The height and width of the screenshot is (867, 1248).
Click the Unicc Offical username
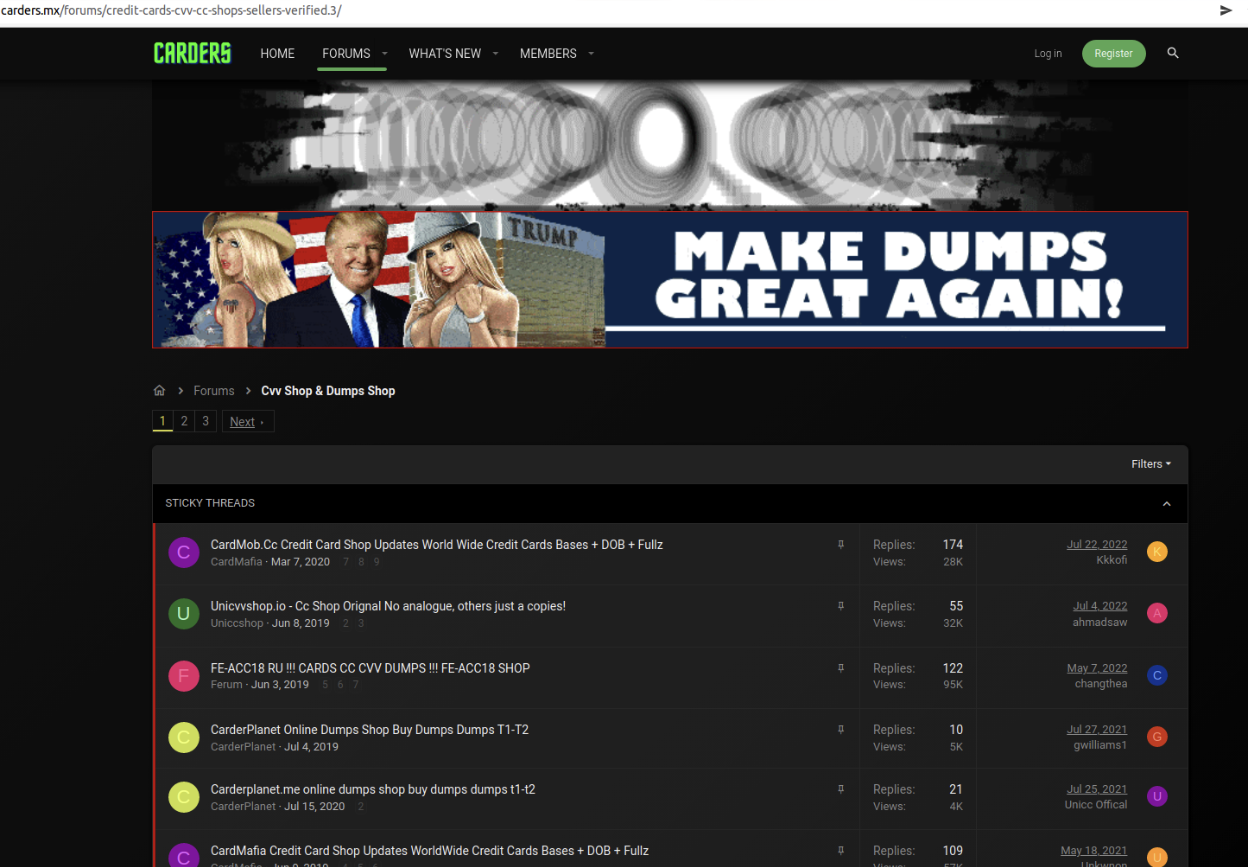point(1096,804)
